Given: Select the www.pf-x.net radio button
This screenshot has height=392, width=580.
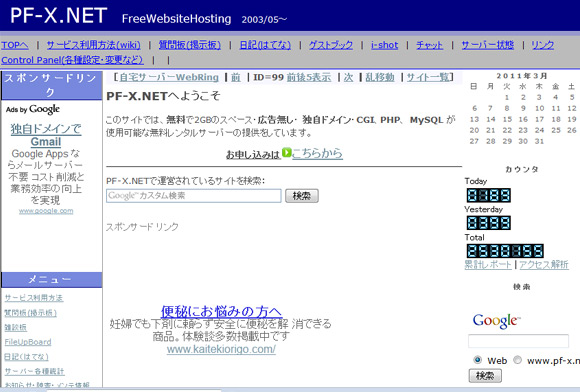Looking at the screenshot, I should [x=517, y=360].
